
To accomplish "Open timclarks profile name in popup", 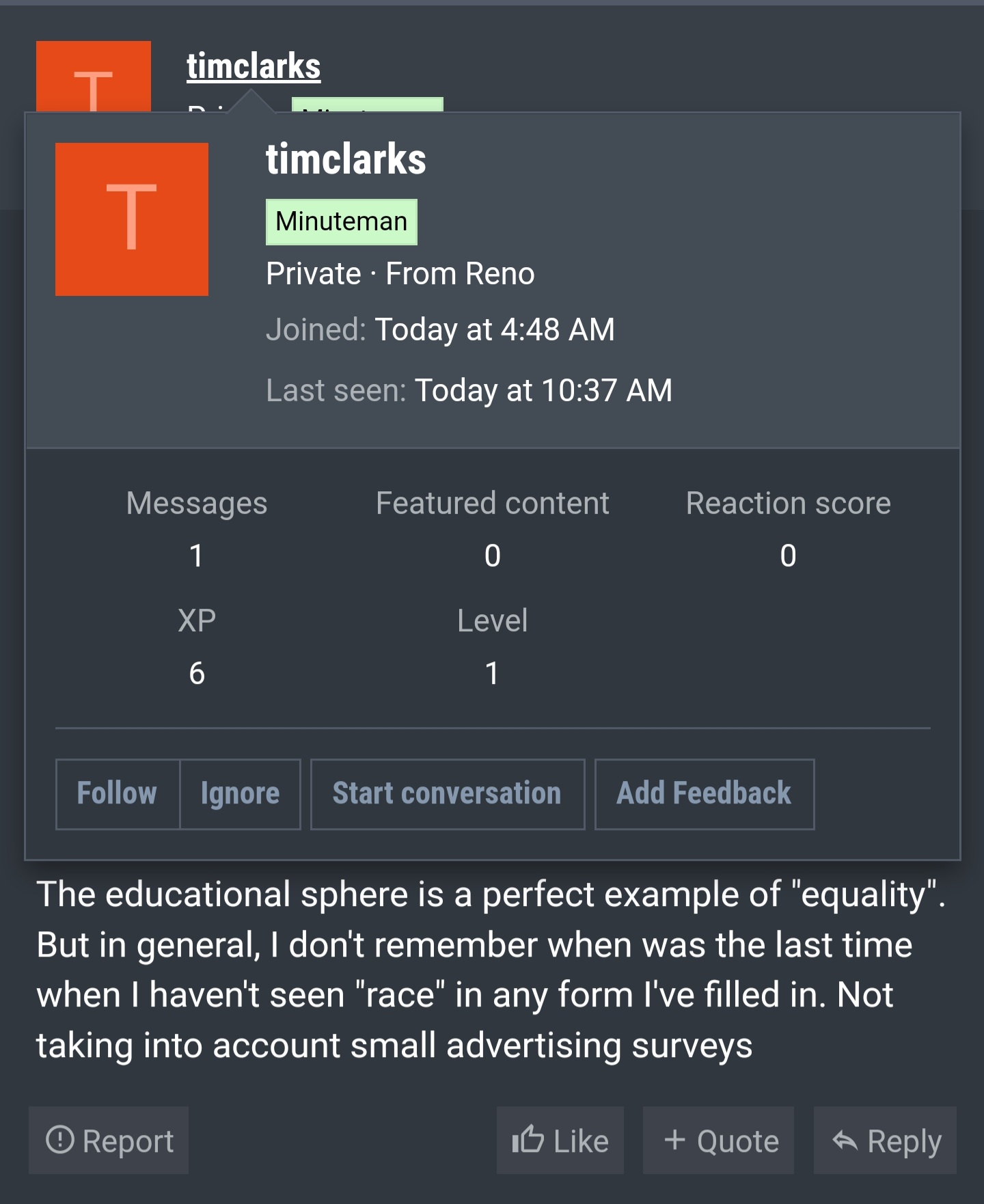I will pos(346,159).
